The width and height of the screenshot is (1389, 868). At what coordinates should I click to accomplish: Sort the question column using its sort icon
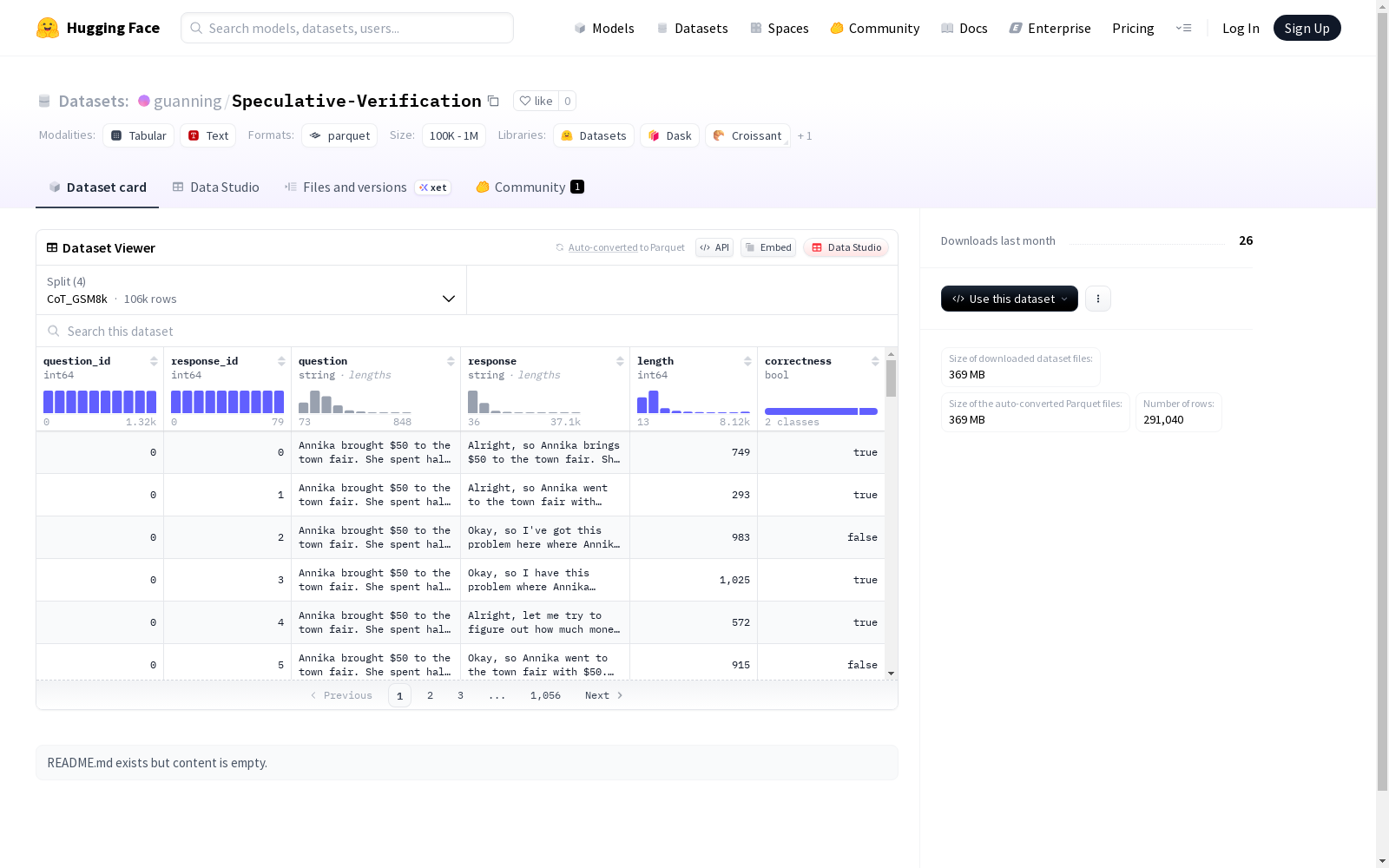point(451,361)
